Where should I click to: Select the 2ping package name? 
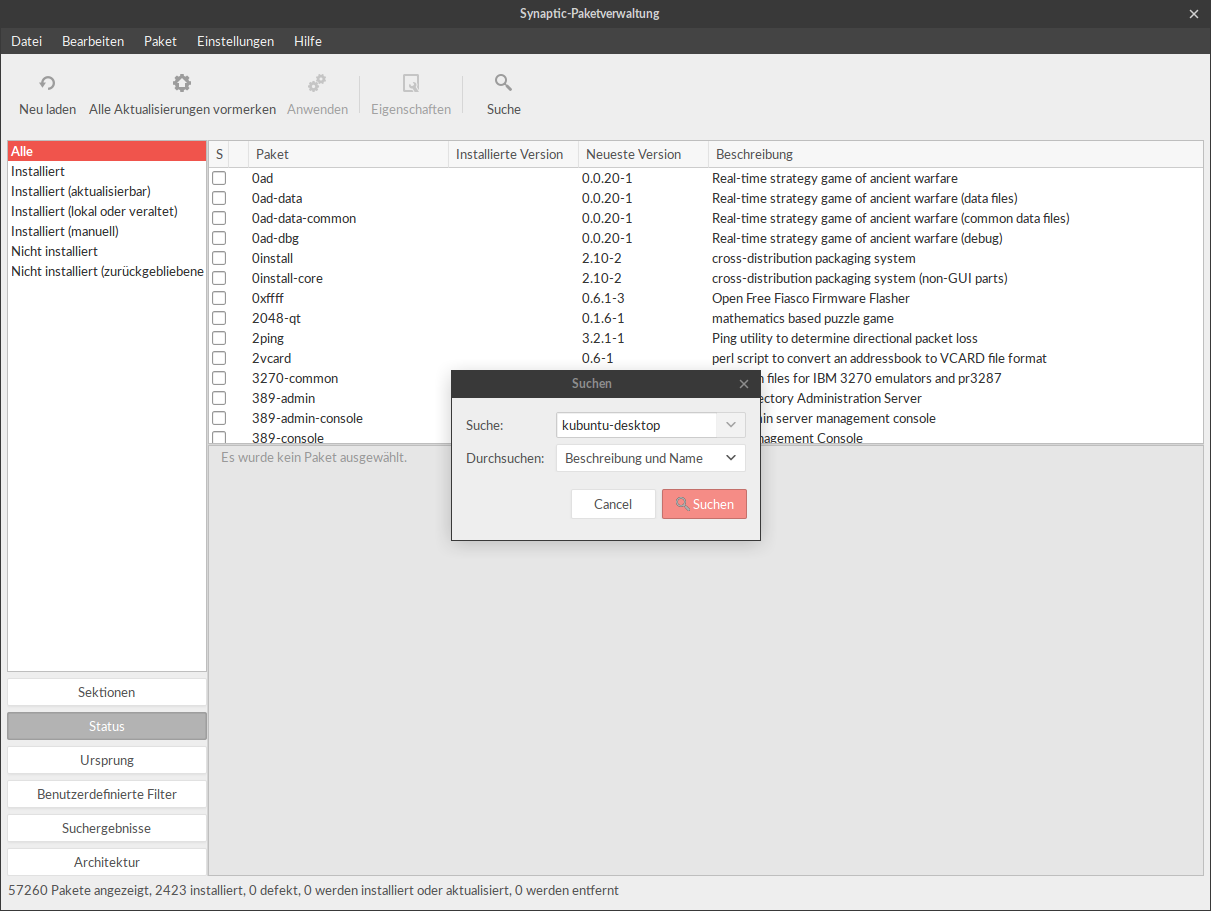(268, 338)
